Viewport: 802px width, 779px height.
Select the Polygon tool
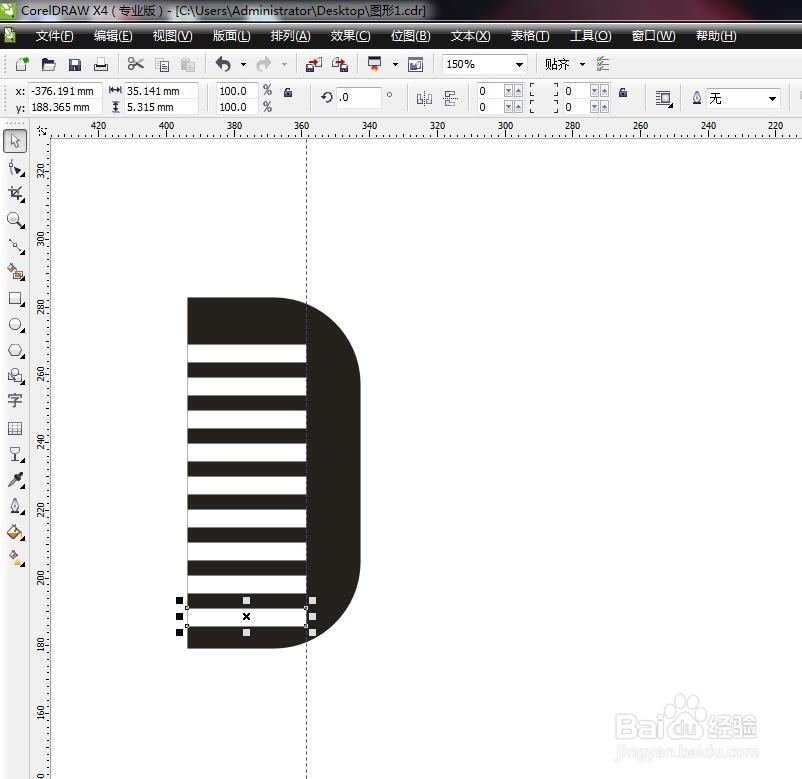tap(16, 351)
